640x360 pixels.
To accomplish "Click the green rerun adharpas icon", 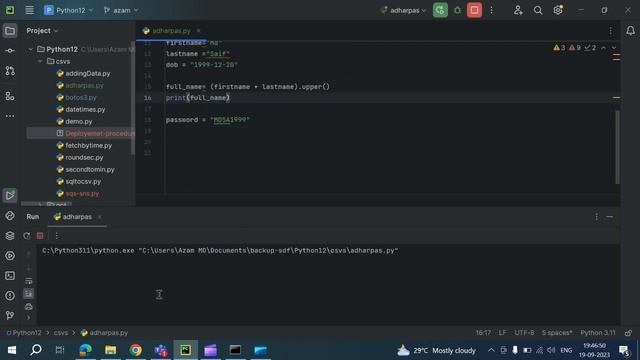I will click(x=440, y=10).
